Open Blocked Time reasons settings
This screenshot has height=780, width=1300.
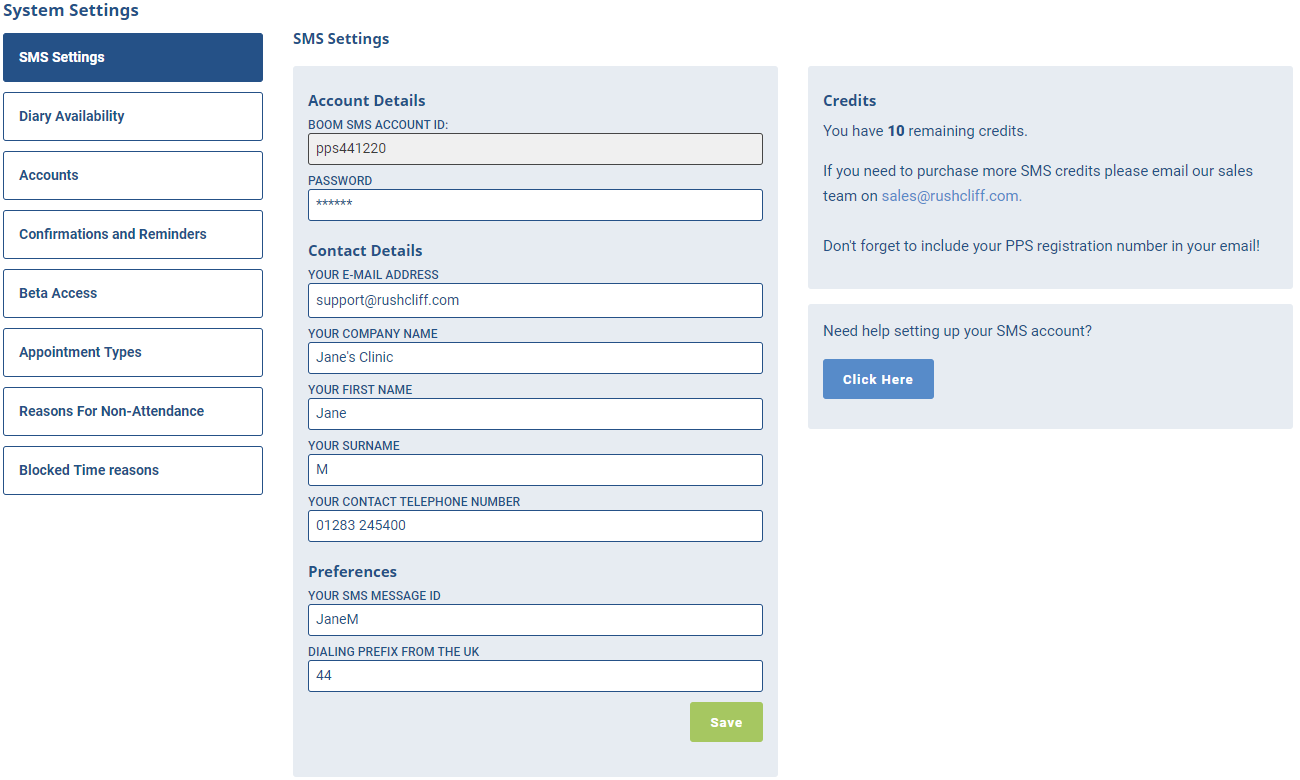133,470
